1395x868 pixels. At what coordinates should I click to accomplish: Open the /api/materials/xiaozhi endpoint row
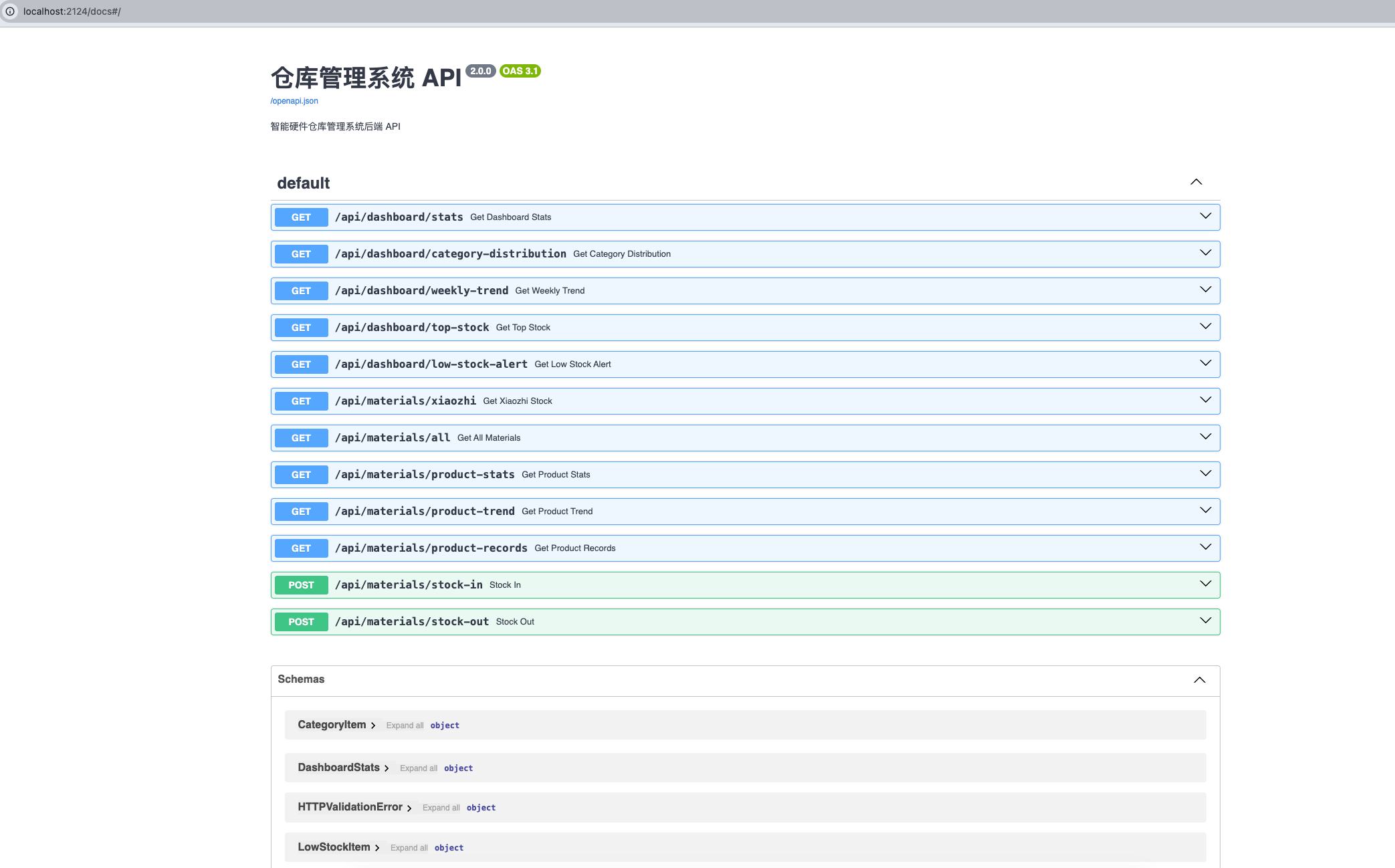pos(405,401)
